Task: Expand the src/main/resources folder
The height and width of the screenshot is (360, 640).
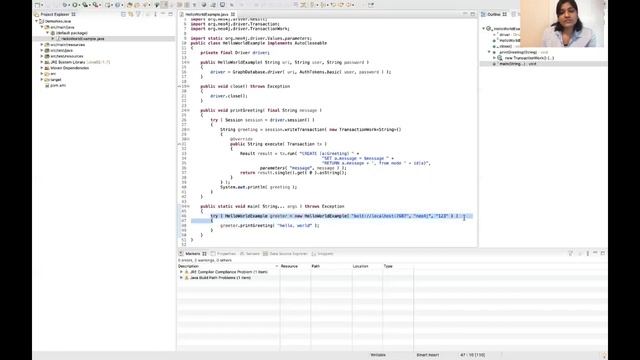Action: [x=42, y=44]
